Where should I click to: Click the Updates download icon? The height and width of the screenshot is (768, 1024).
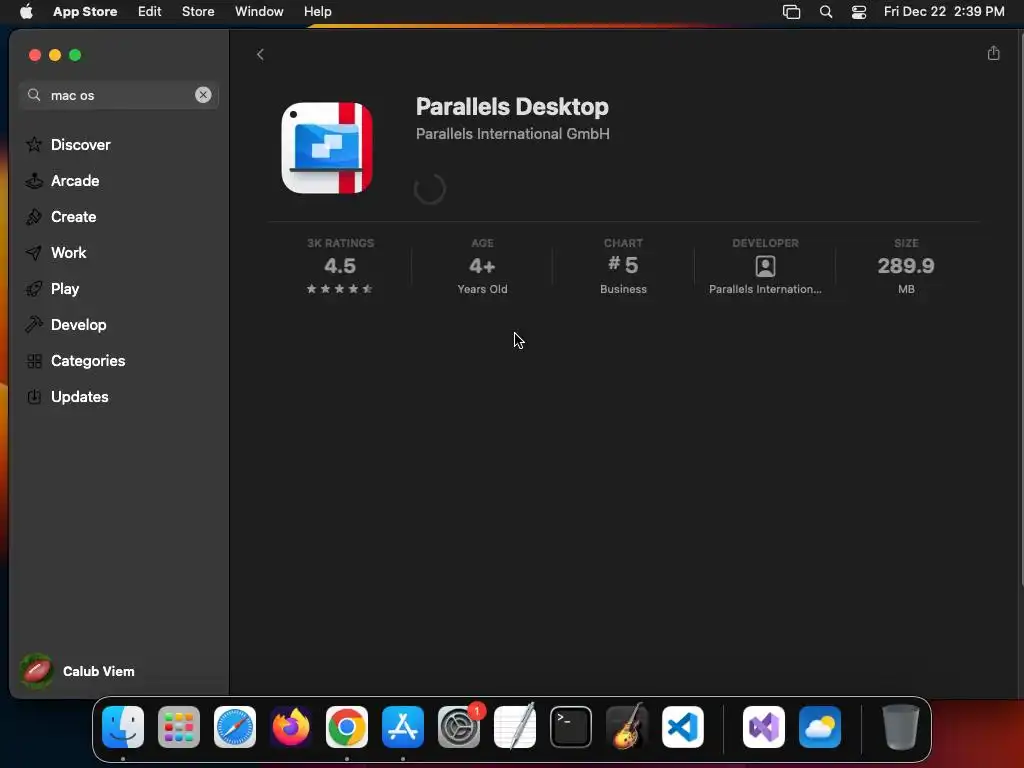[x=34, y=396]
